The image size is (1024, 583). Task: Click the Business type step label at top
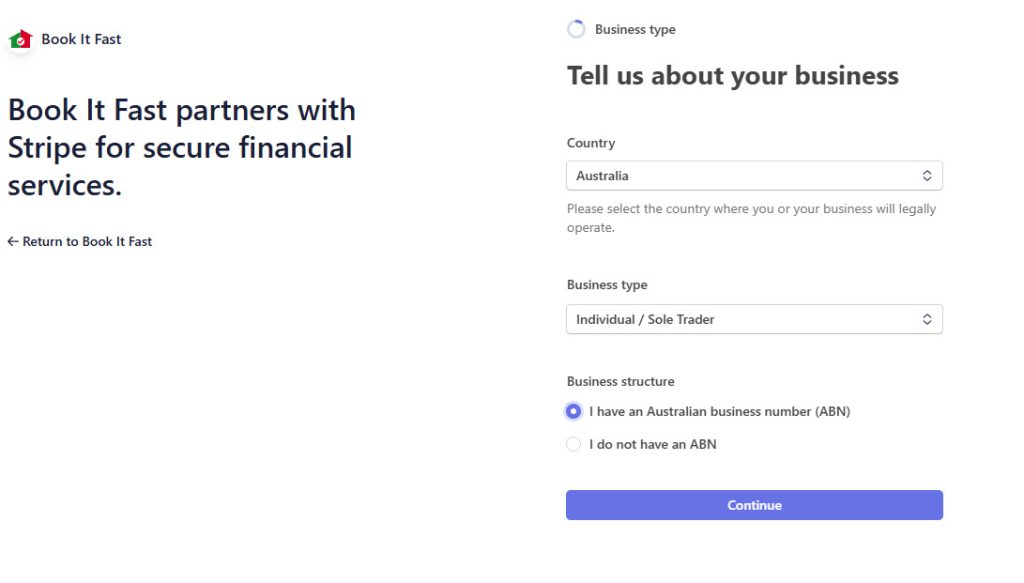click(635, 30)
